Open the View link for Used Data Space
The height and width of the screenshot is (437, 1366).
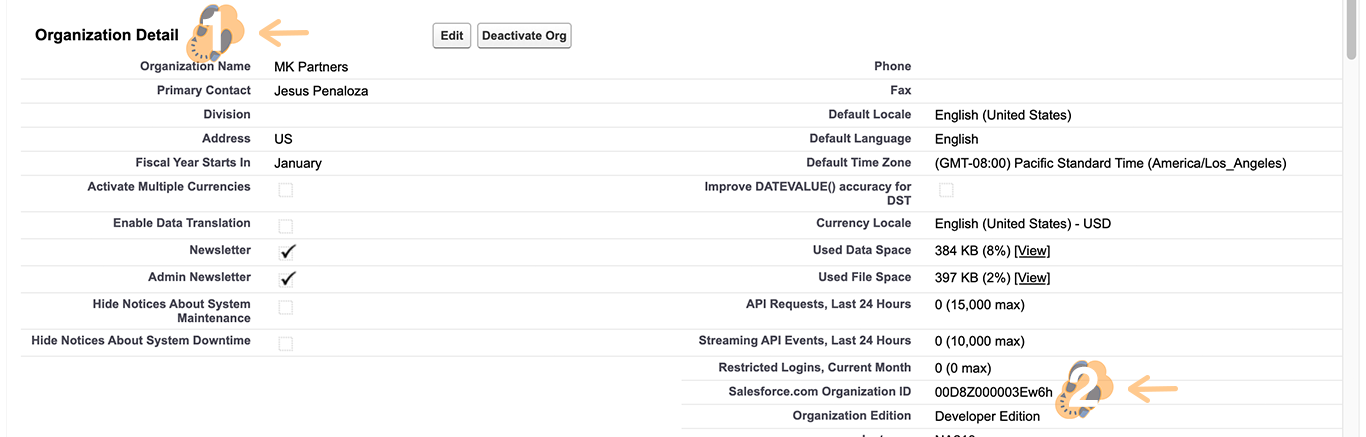pyautogui.click(x=1032, y=251)
